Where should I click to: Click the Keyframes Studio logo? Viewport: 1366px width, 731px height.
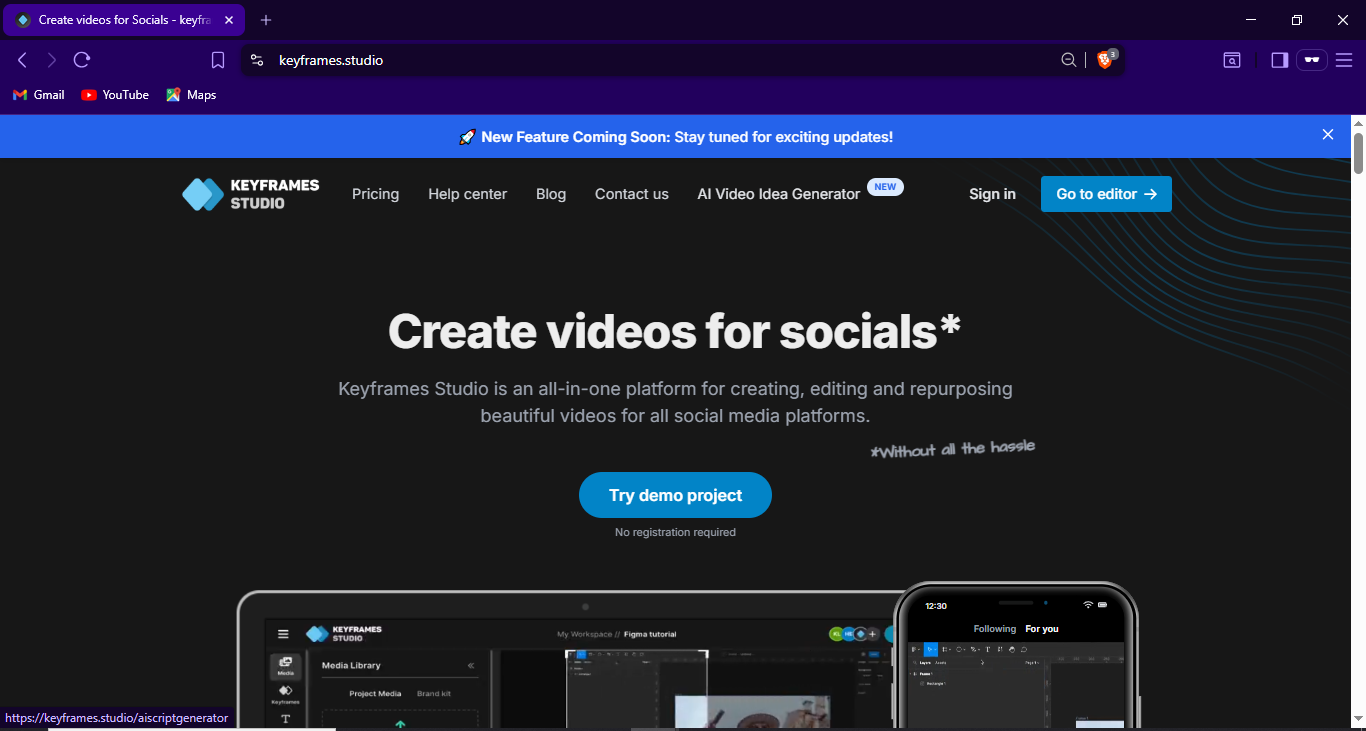[249, 193]
